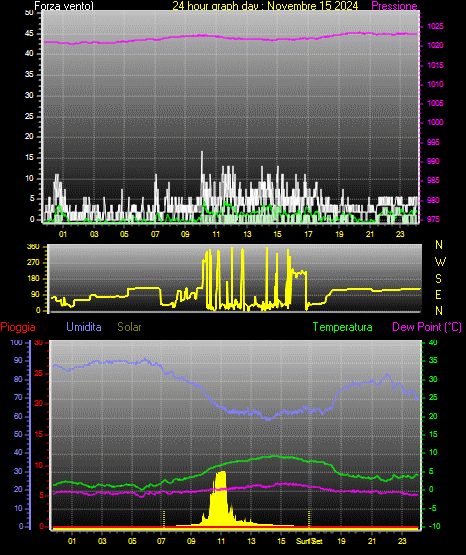Click the Solar legend label
Viewport: 466px width, 555px height.
coord(129,327)
